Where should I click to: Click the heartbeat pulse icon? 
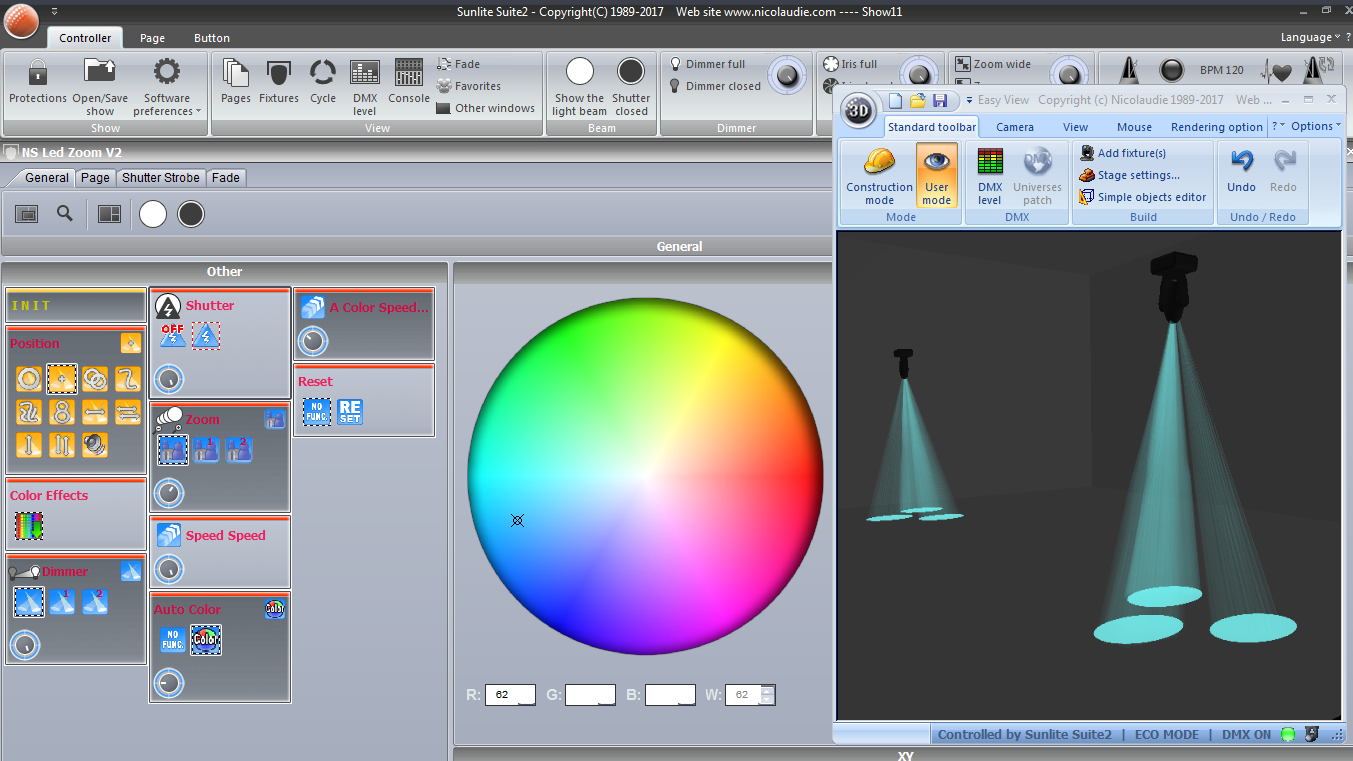tap(1276, 72)
